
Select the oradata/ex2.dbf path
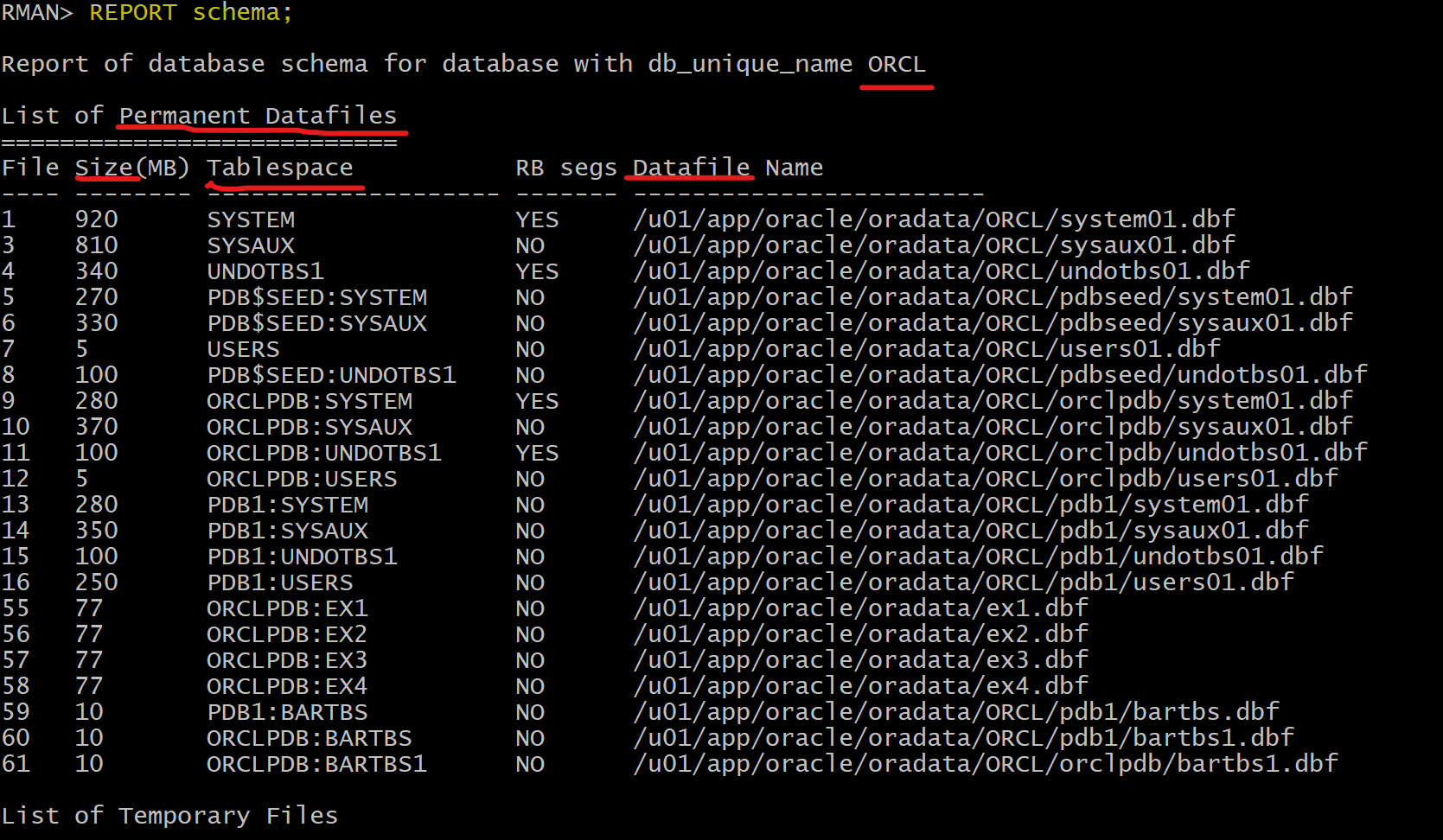(x=860, y=634)
